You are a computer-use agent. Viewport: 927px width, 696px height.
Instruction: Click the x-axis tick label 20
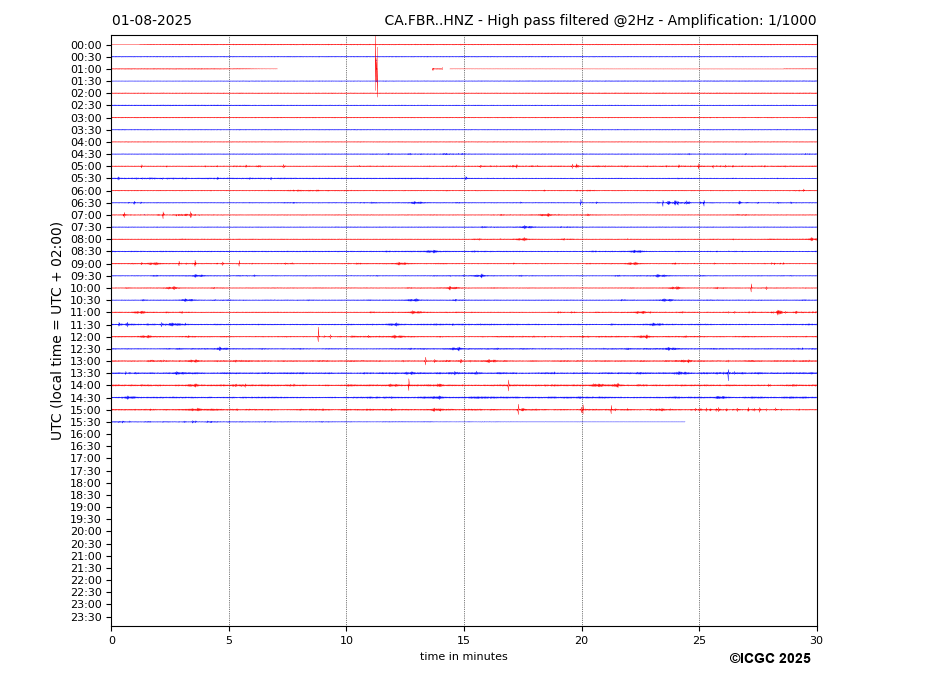click(582, 640)
